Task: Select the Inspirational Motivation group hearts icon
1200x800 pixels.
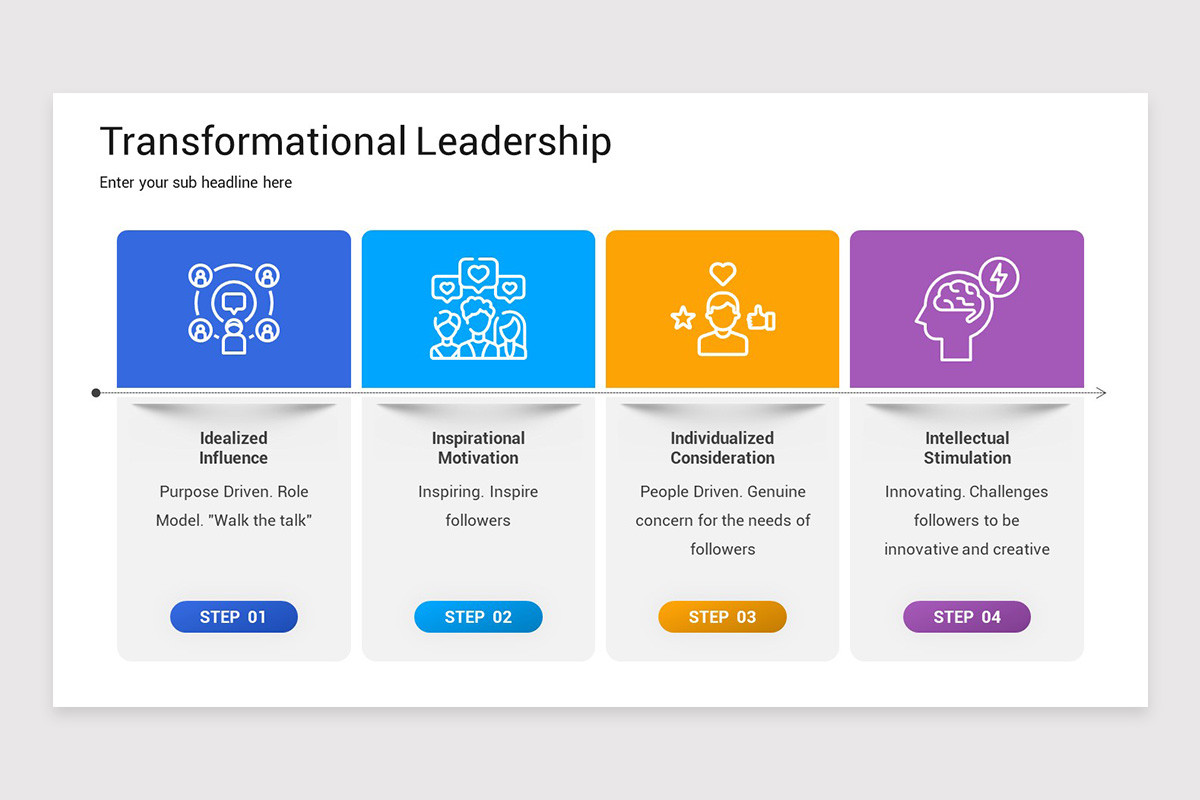Action: click(478, 309)
